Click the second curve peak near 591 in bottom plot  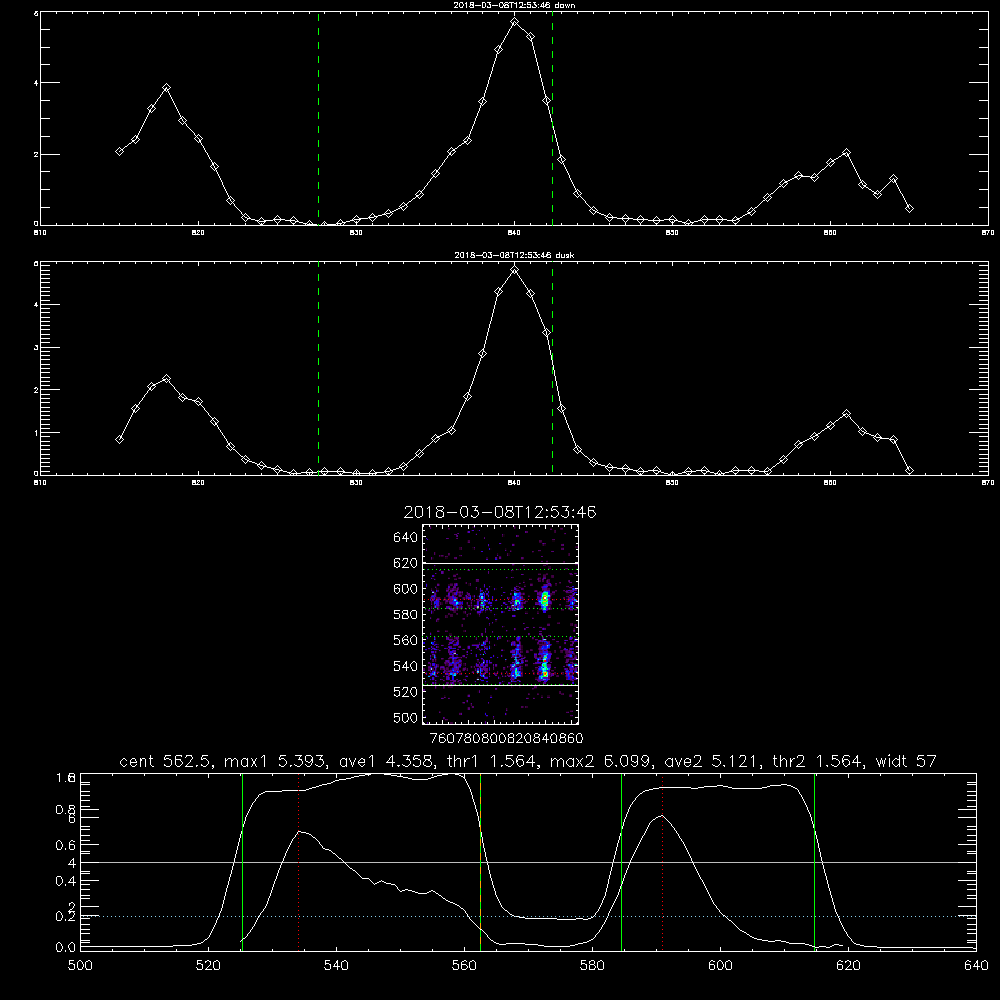coord(662,816)
